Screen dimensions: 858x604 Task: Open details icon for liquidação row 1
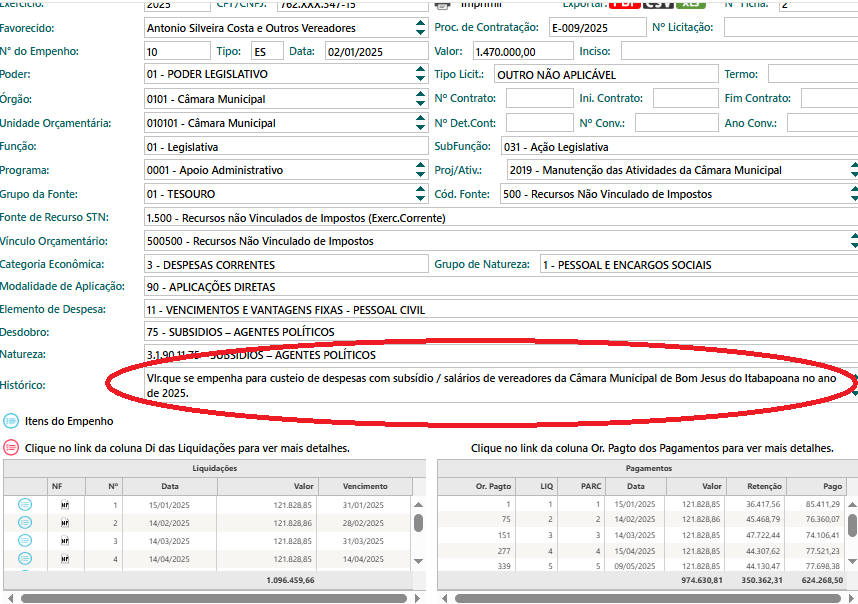pyautogui.click(x=25, y=505)
